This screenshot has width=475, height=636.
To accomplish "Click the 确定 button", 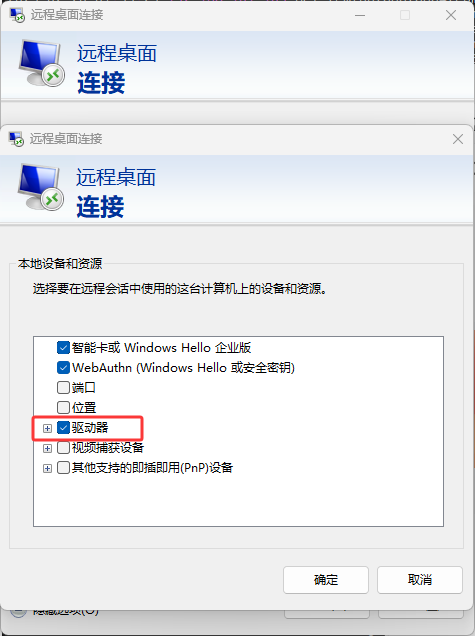I will click(326, 580).
